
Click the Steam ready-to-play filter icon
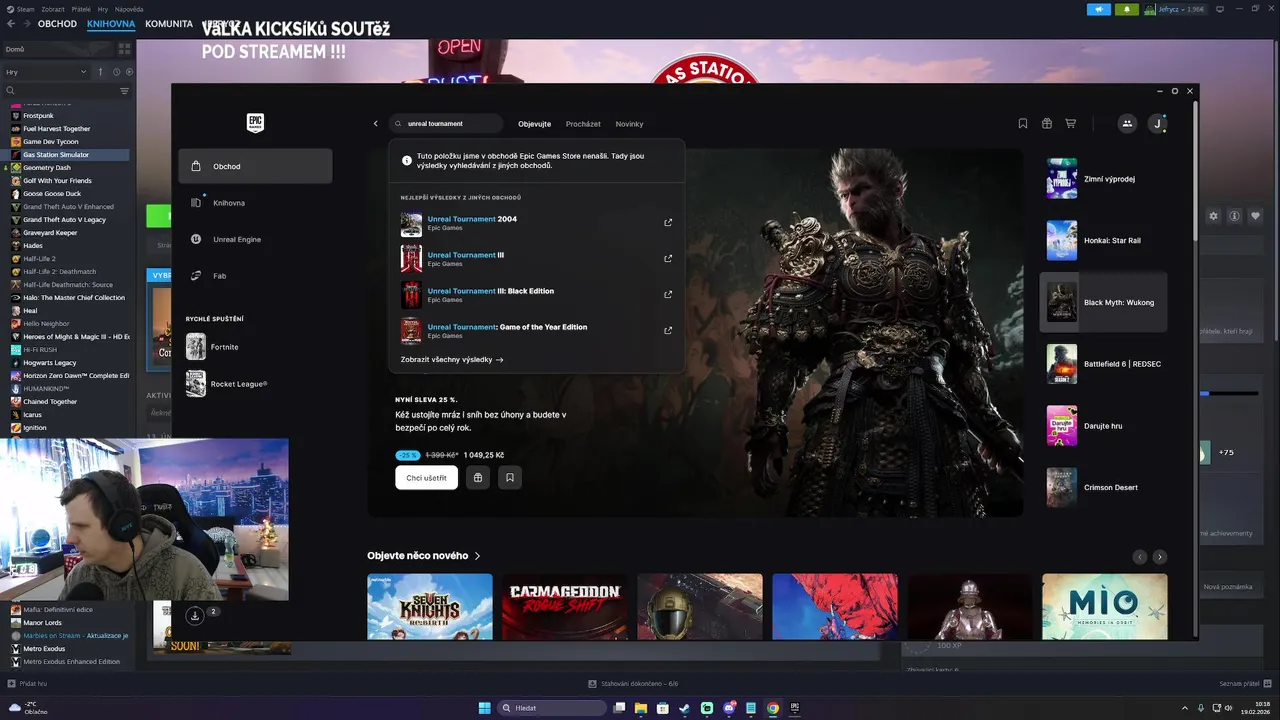[x=127, y=72]
